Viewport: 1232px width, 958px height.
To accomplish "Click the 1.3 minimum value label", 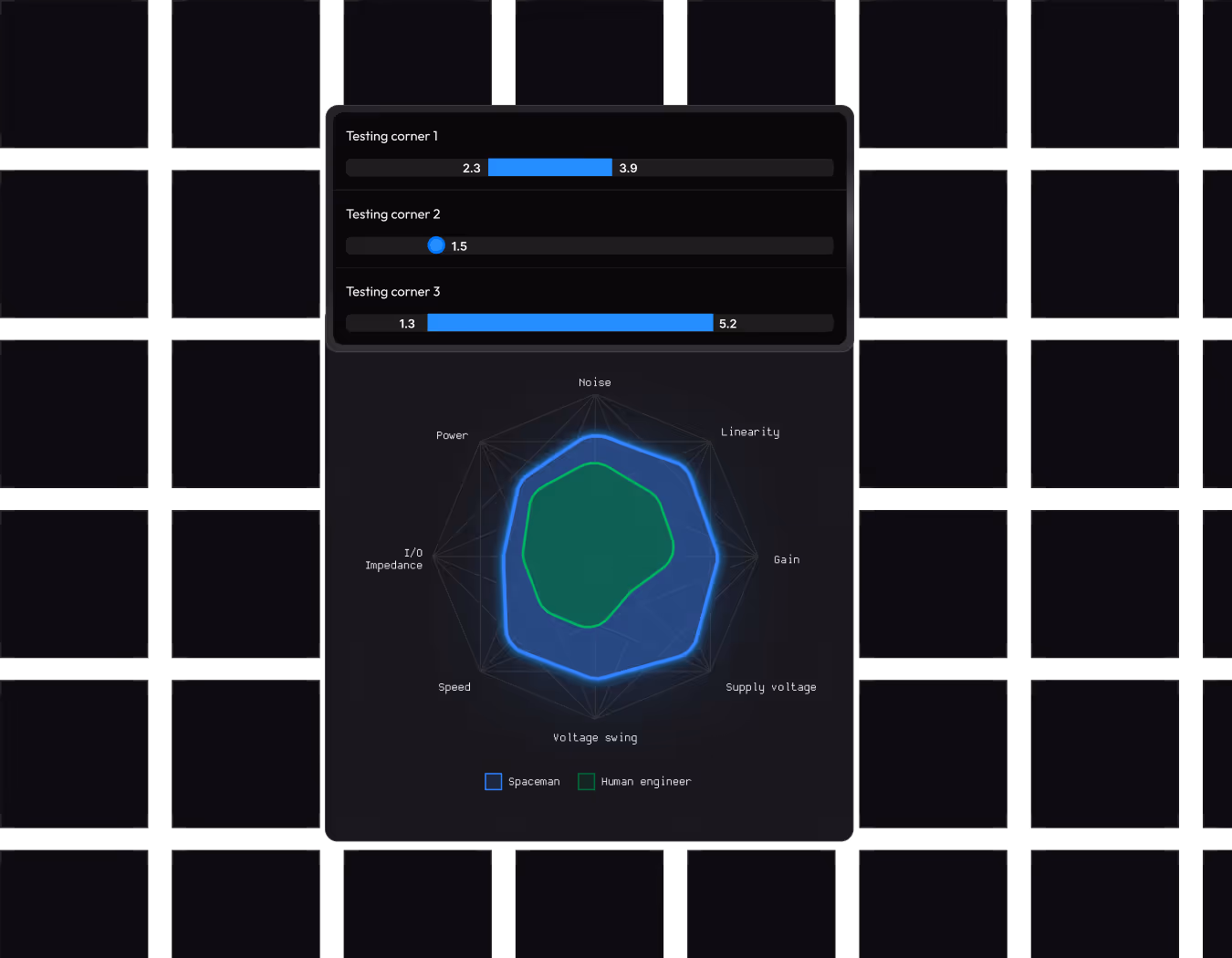I will 407,324.
